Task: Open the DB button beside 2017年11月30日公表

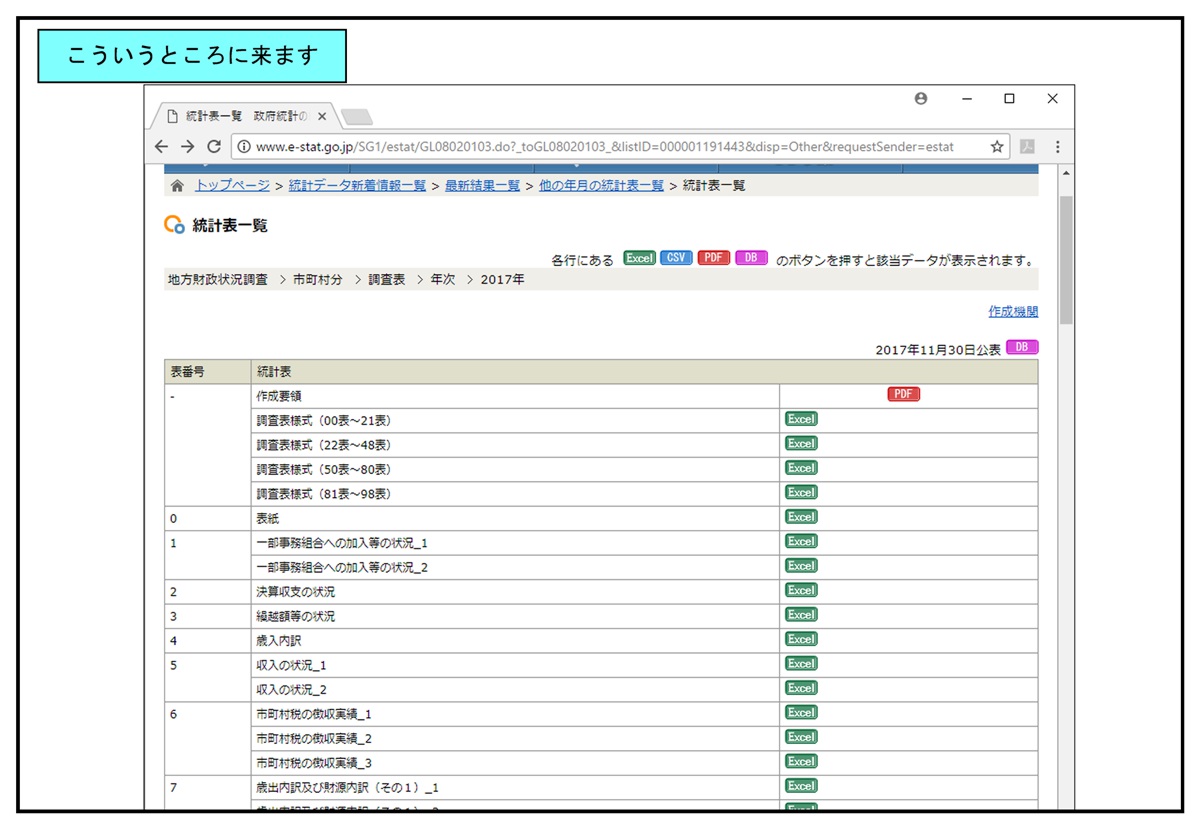Action: [1022, 347]
